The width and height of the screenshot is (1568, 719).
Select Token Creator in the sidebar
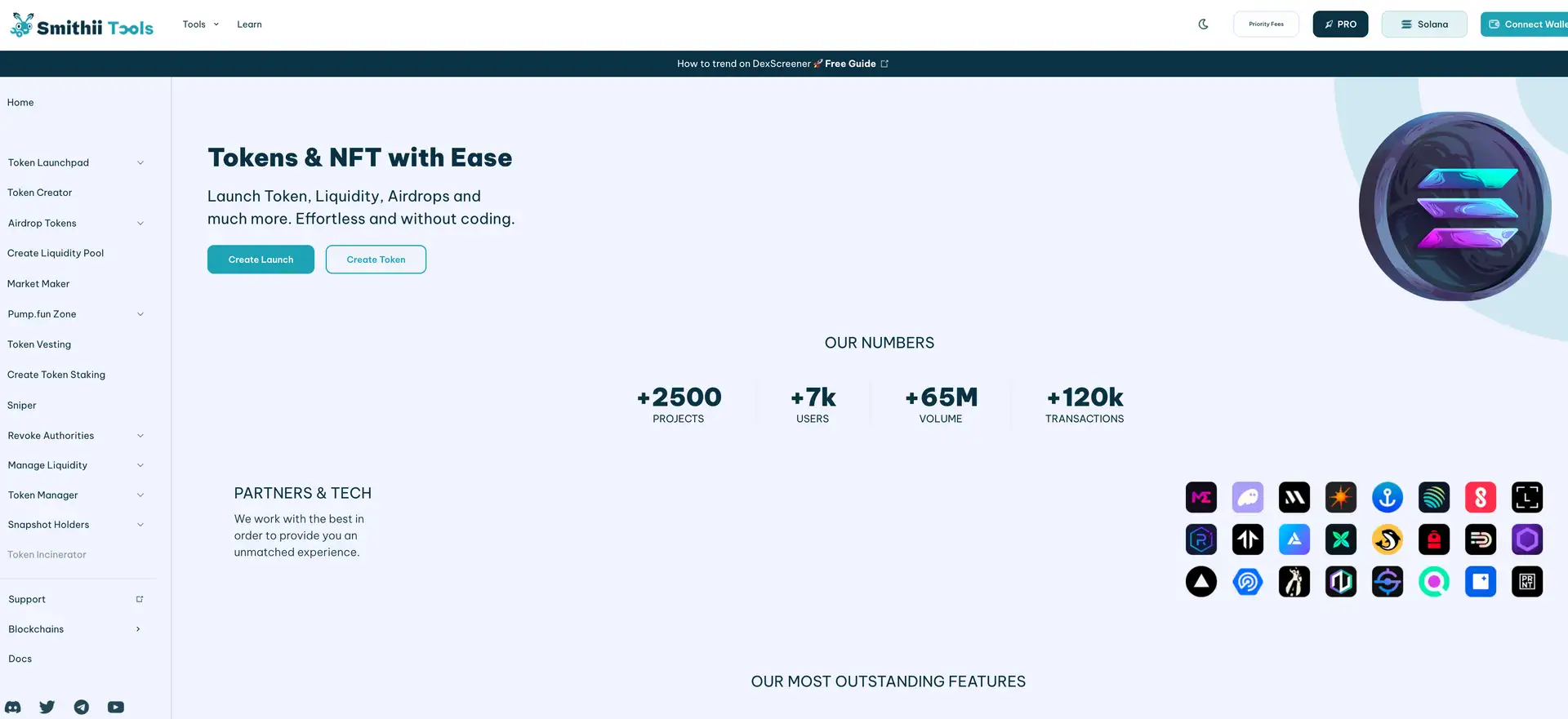[x=40, y=193]
